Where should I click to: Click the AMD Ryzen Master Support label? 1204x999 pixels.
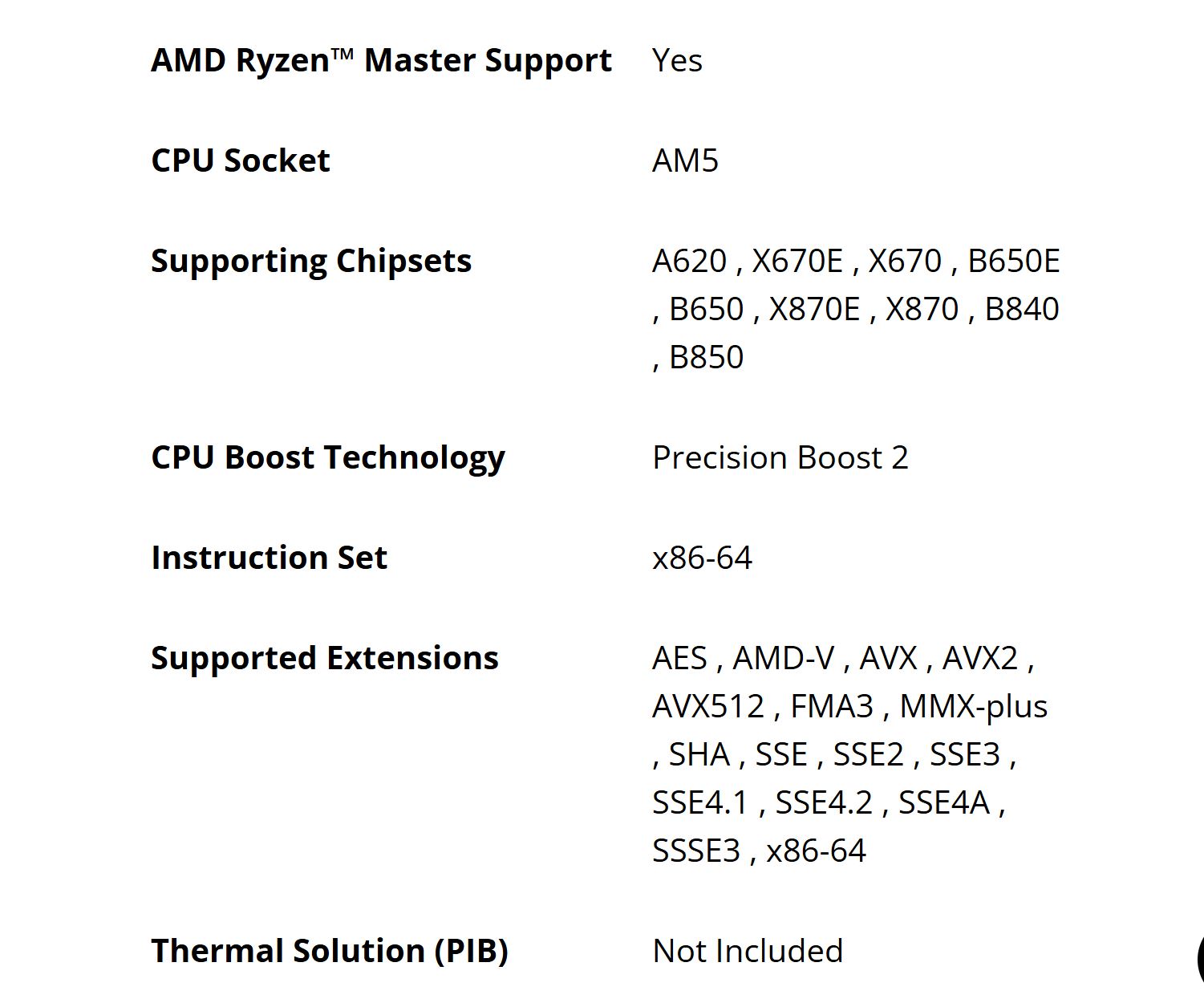pos(381,61)
